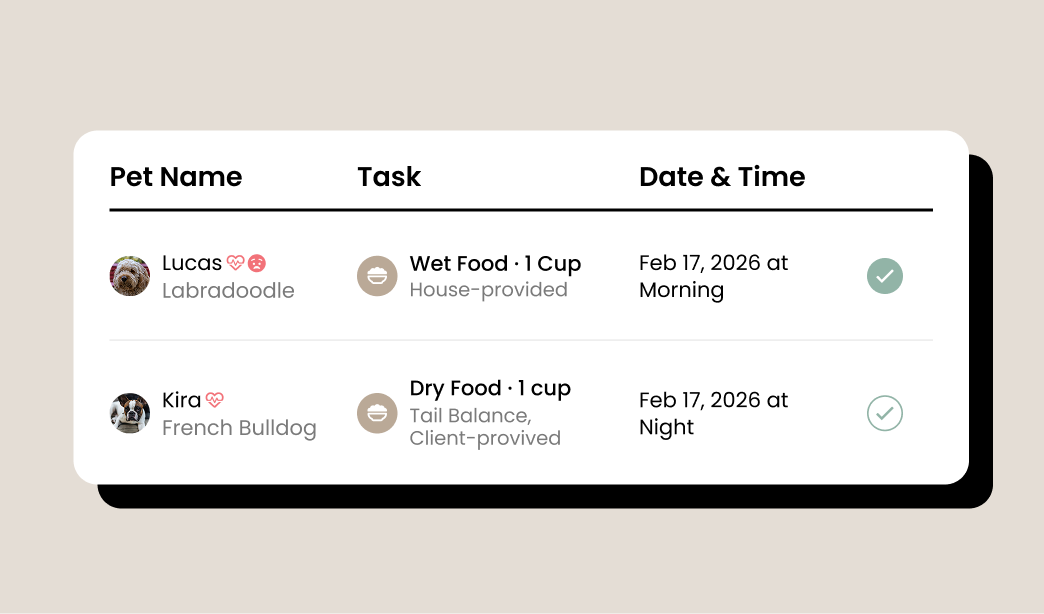
Task: Click the food bowl icon for Wet Food
Action: [x=377, y=276]
